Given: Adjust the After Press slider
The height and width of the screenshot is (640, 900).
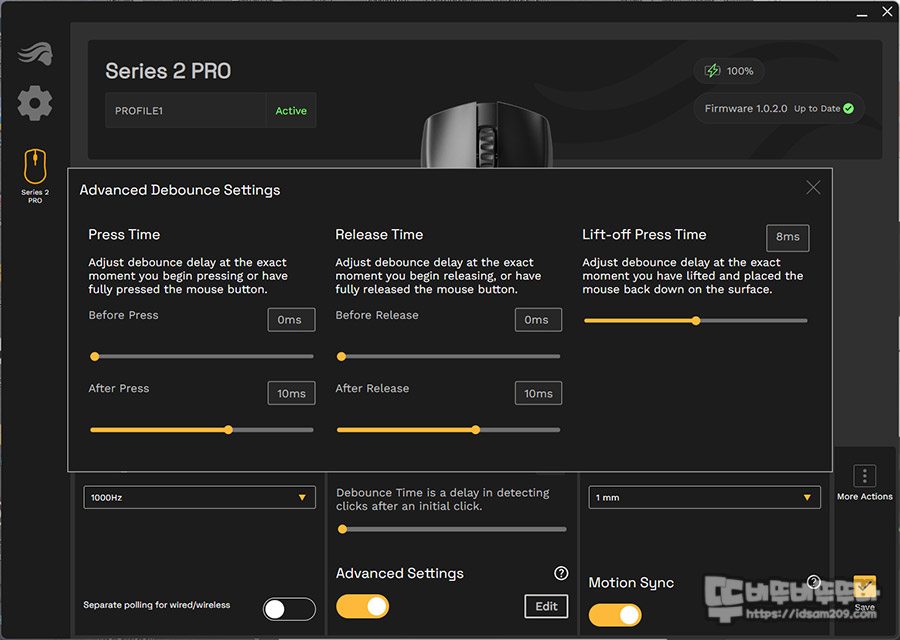Looking at the screenshot, I should coord(202,430).
